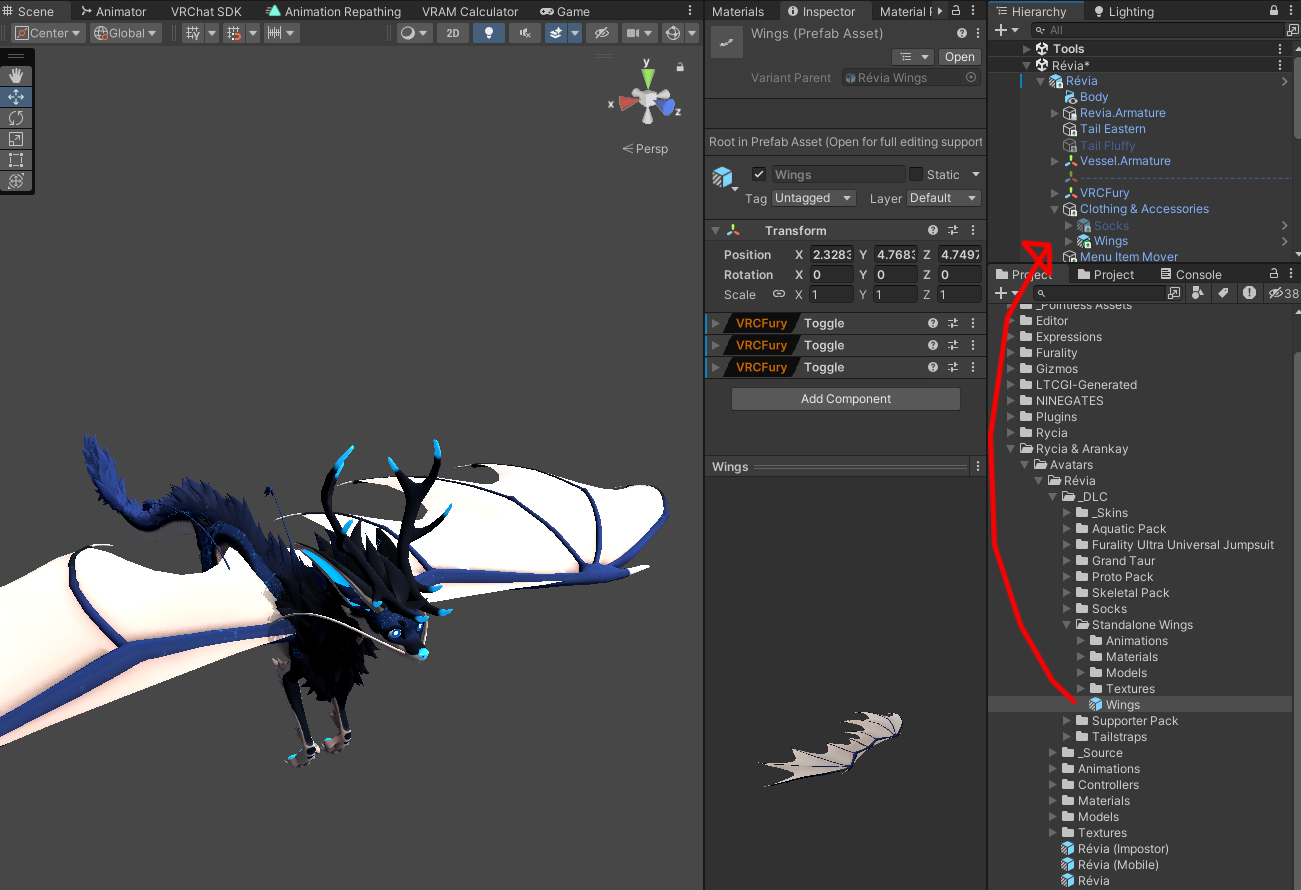The width and height of the screenshot is (1301, 890).
Task: Toggle the Scene view gizmo lock
Action: (x=680, y=67)
